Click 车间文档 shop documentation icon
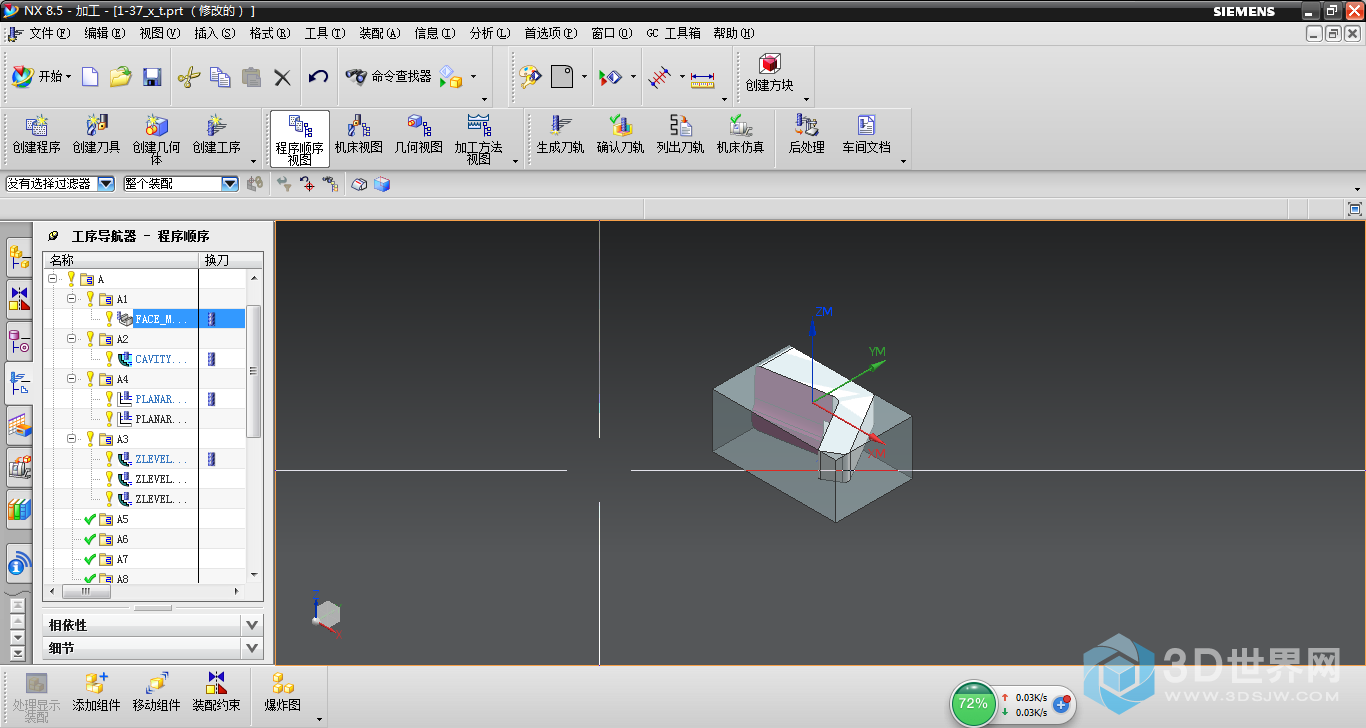1366x728 pixels. [866, 136]
